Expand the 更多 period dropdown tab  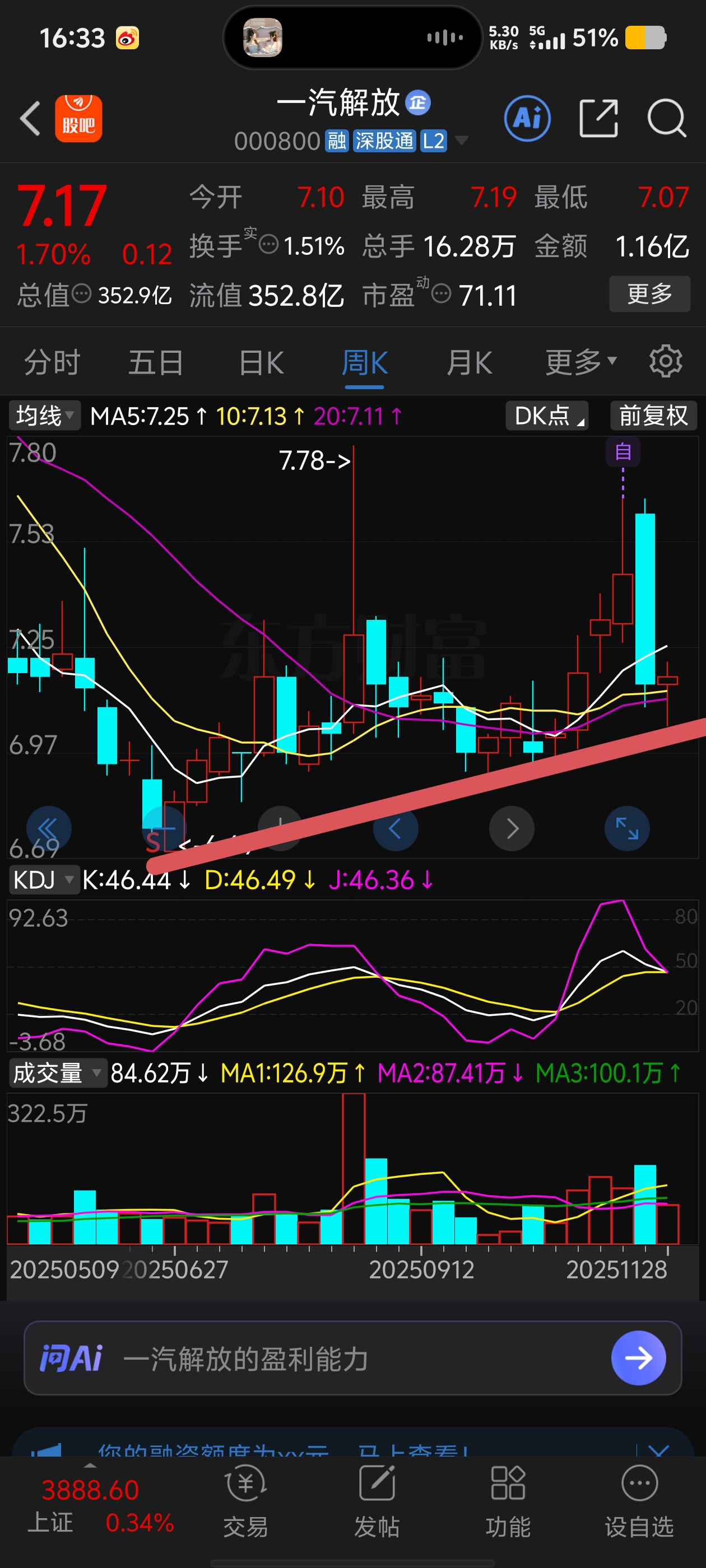580,362
